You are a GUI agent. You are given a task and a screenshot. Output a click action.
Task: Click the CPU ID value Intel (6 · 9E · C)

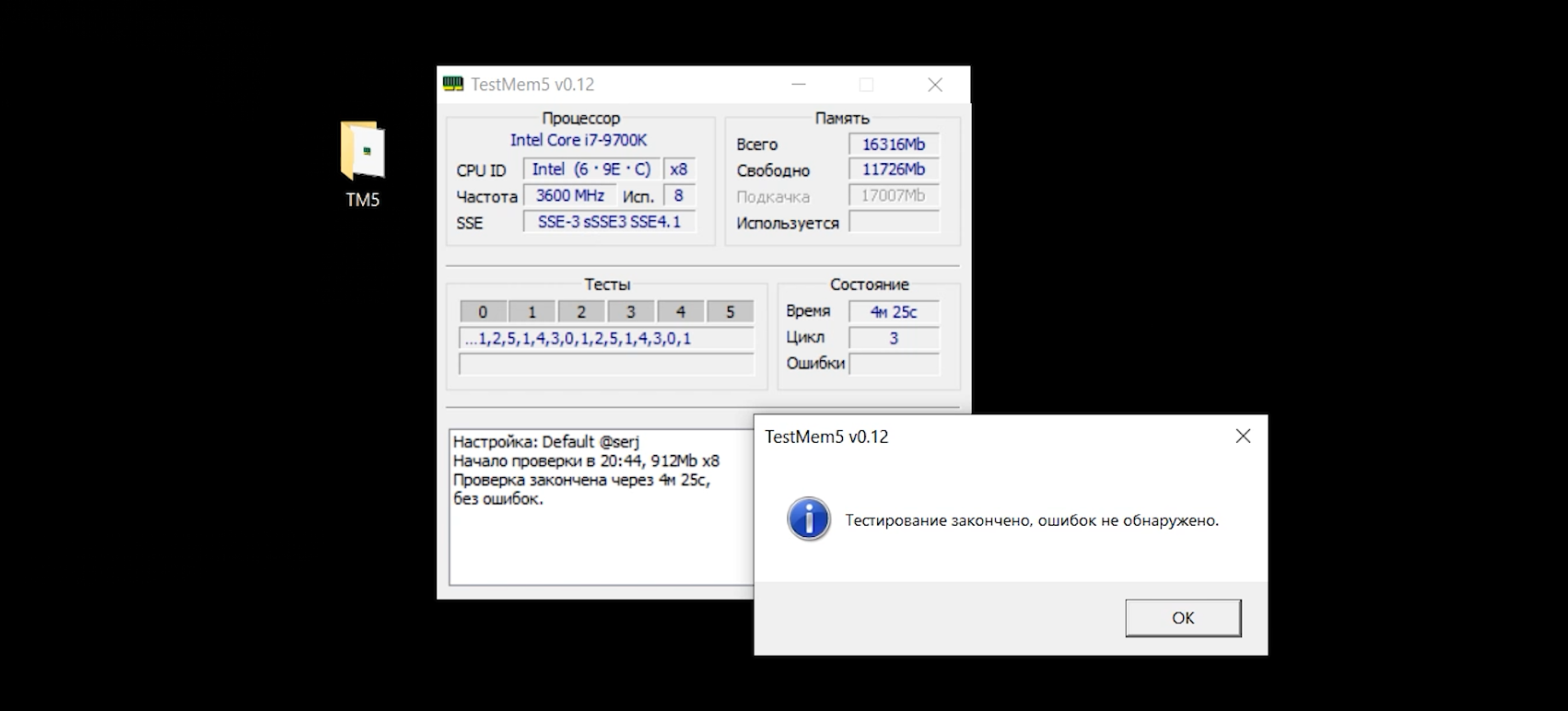coord(591,169)
